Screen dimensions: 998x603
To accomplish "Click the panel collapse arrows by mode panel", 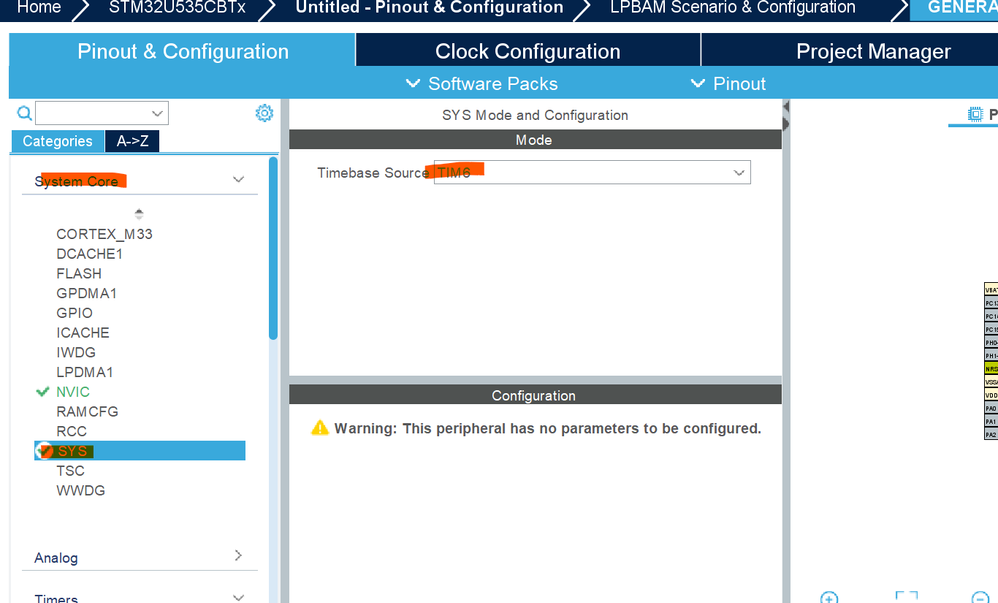I will (x=786, y=115).
